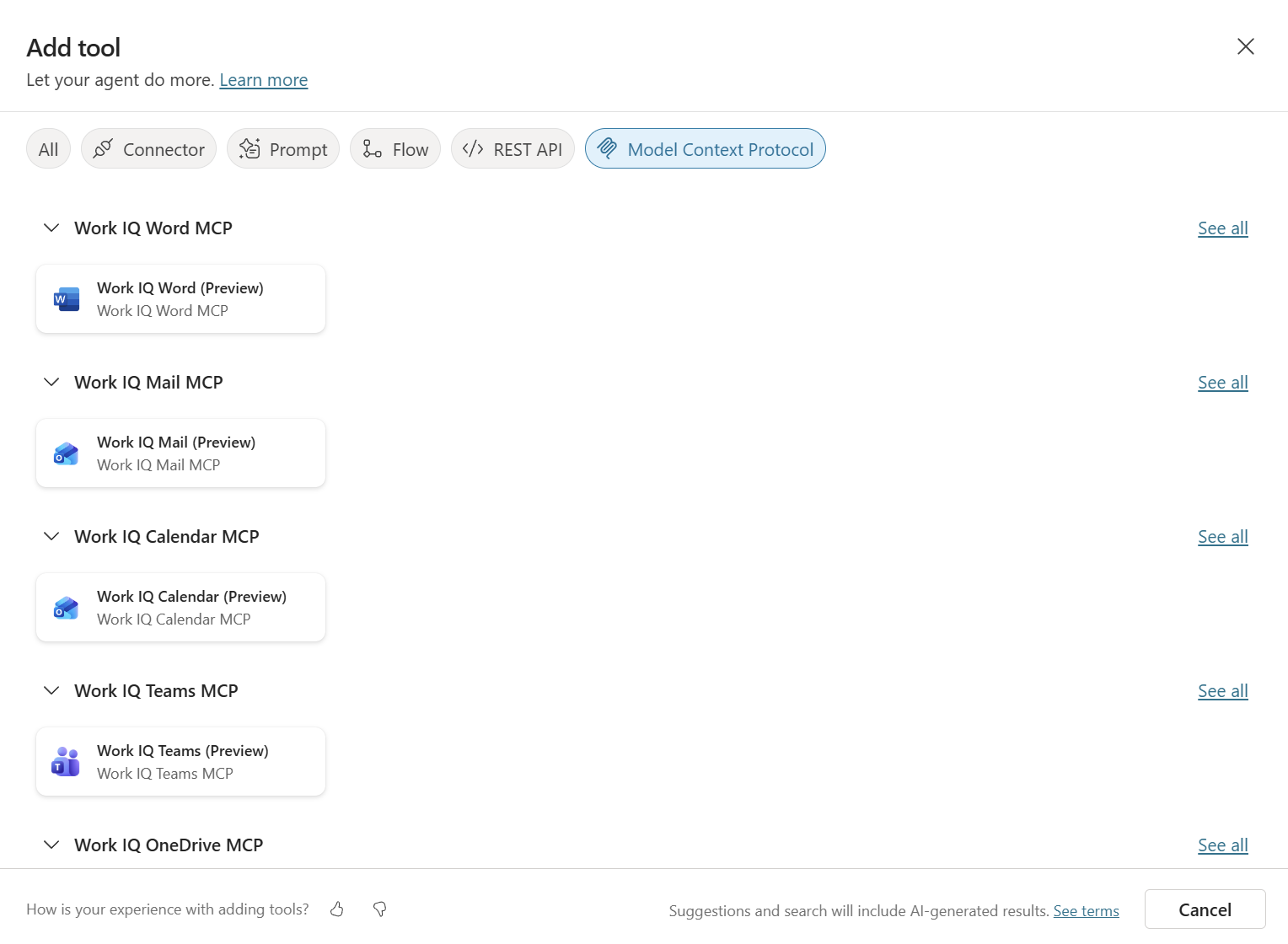Switch to the All filter tab
The height and width of the screenshot is (944, 1288).
tap(48, 148)
